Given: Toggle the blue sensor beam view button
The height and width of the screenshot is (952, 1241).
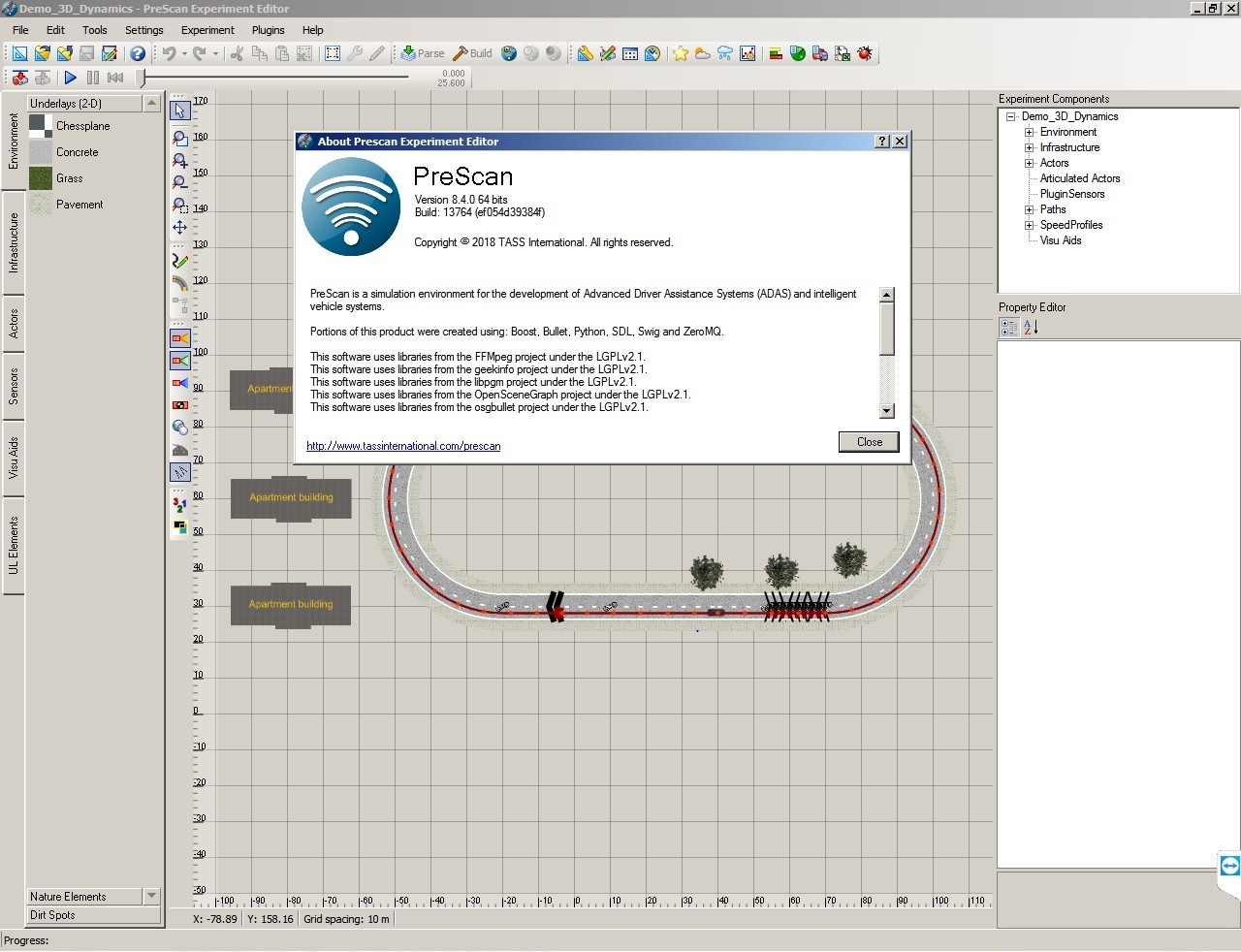Looking at the screenshot, I should [x=180, y=383].
